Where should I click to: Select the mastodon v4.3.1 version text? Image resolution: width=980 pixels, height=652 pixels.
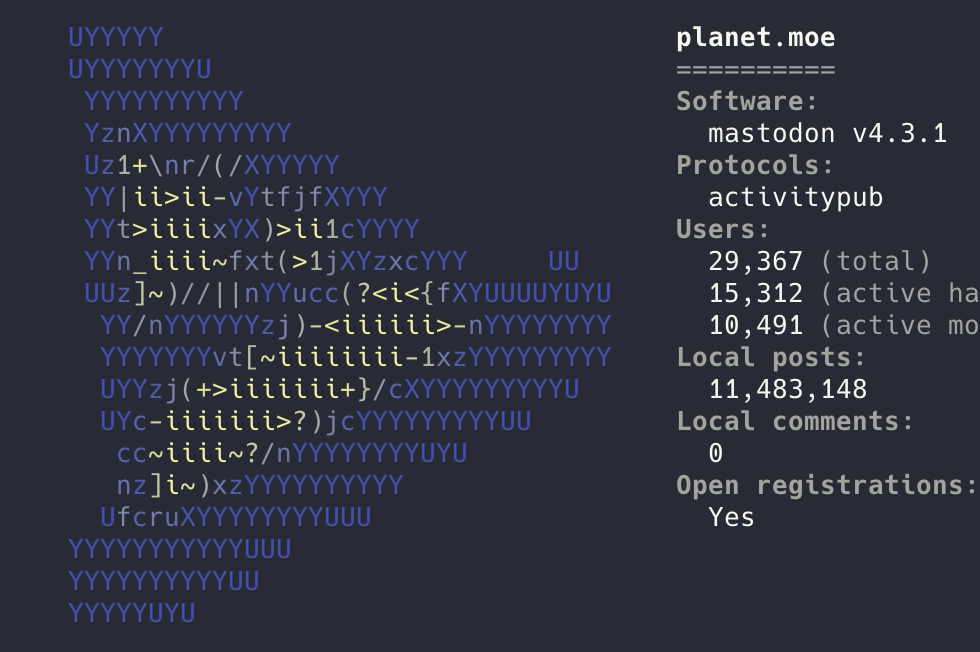click(828, 133)
